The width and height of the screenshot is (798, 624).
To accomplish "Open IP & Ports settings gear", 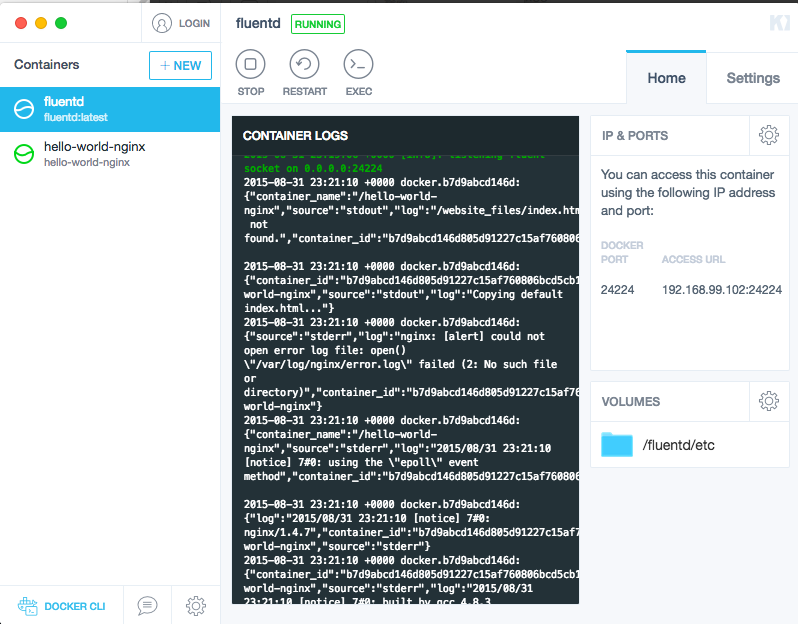I will click(x=768, y=135).
